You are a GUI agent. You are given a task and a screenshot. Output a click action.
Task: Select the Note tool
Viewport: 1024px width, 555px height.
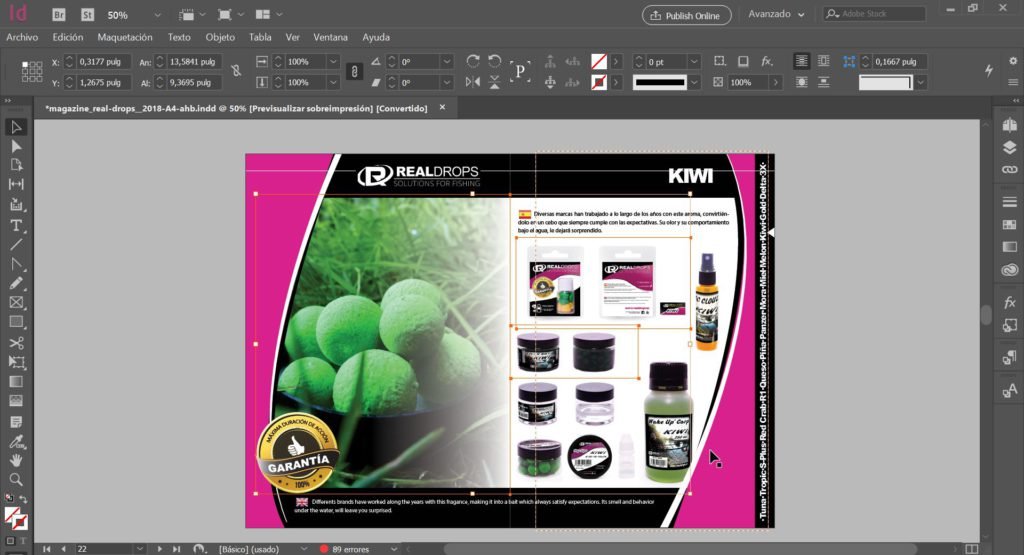[16, 422]
